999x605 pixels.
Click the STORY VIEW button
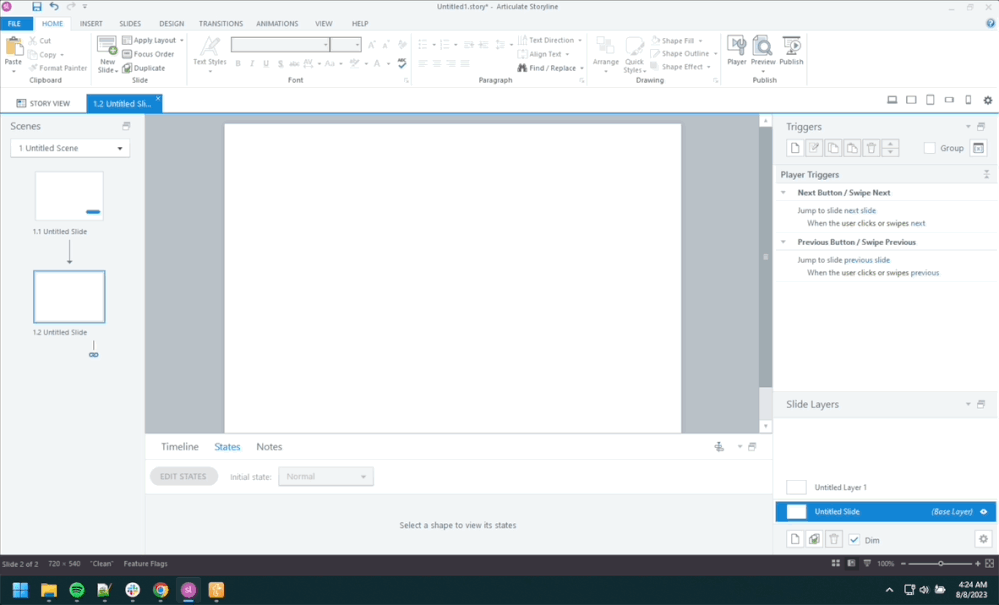click(x=43, y=103)
